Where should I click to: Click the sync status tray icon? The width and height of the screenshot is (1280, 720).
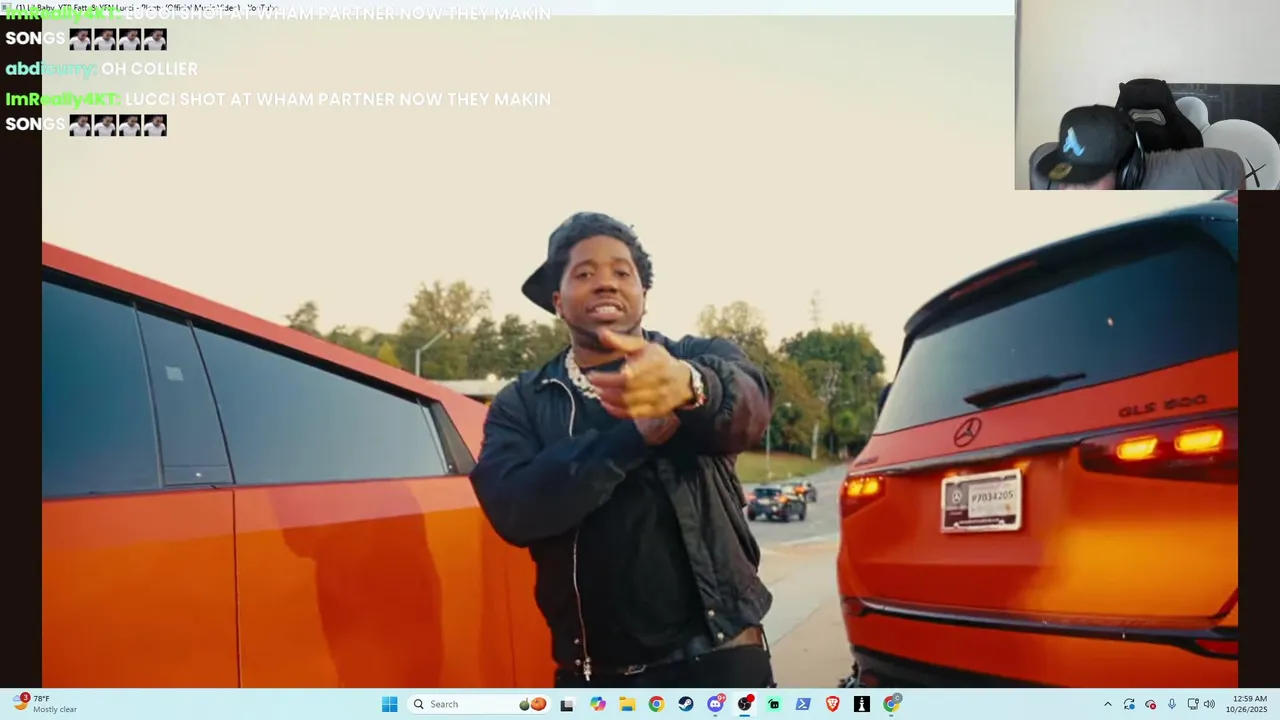(x=1129, y=704)
